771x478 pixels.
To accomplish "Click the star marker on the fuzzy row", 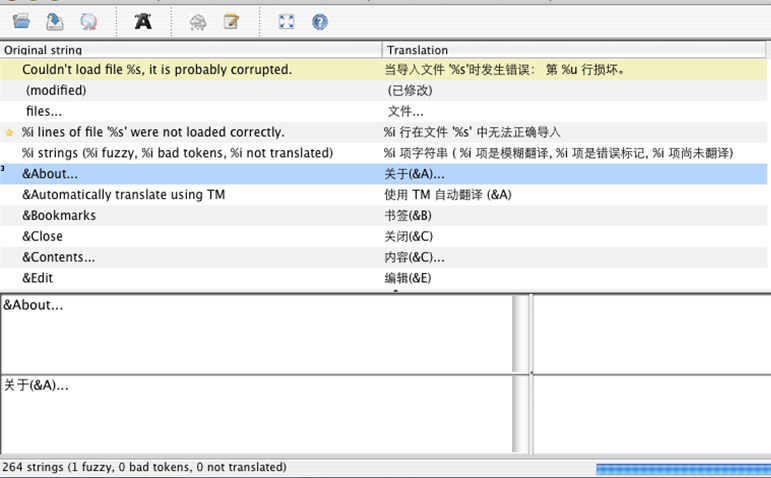I will tap(10, 132).
